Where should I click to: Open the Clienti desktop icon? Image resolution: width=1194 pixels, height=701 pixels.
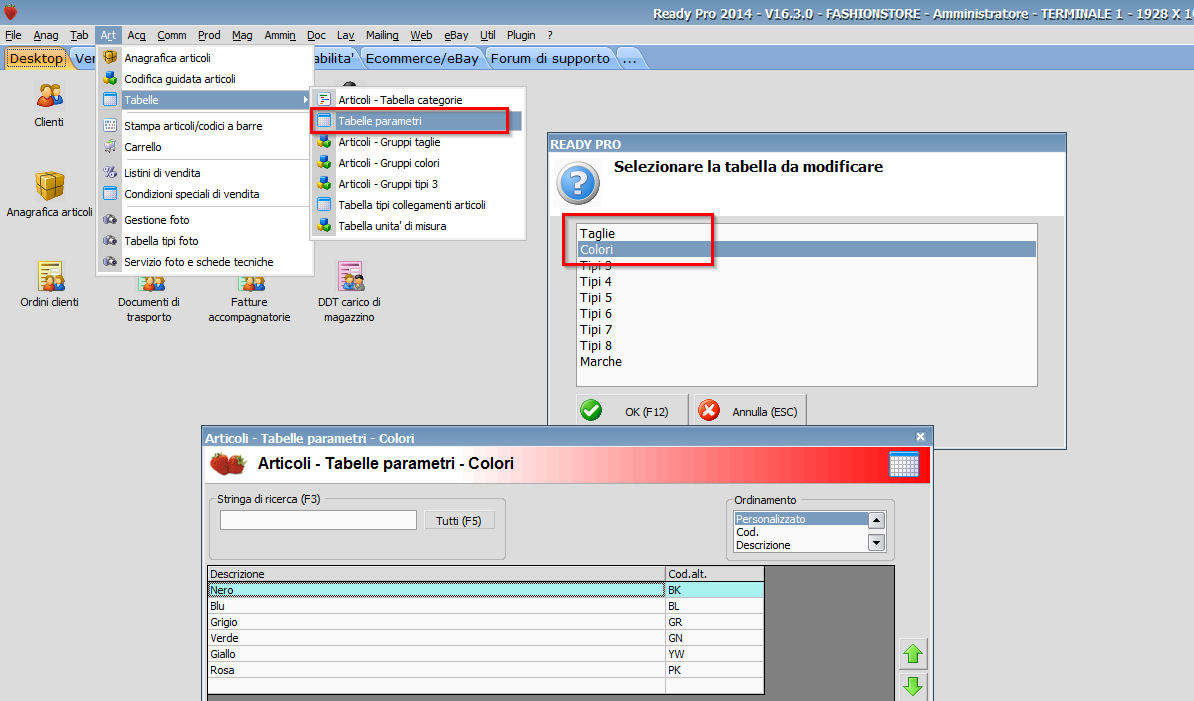[x=49, y=105]
